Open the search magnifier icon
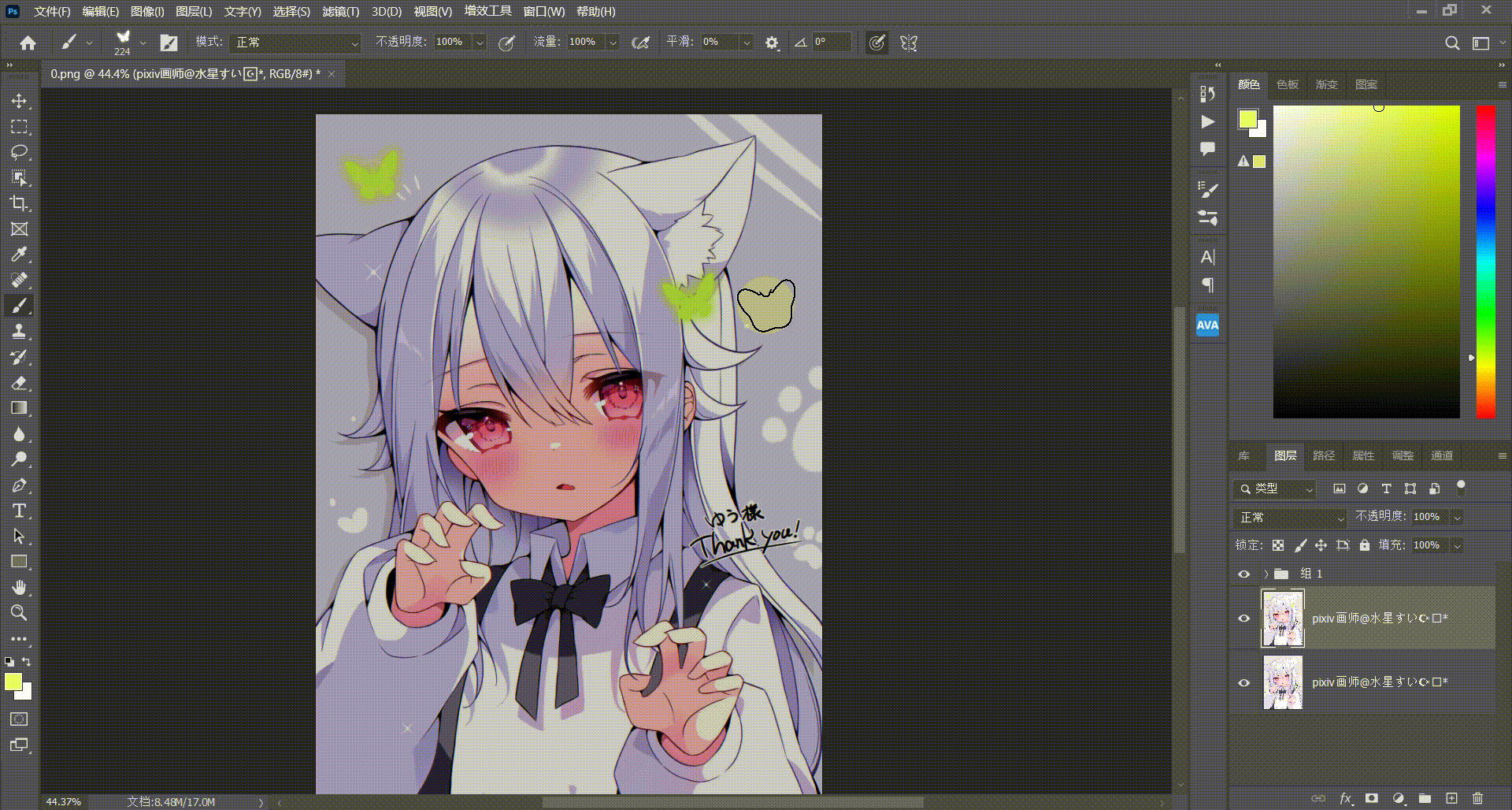The image size is (1512, 810). [x=1452, y=43]
